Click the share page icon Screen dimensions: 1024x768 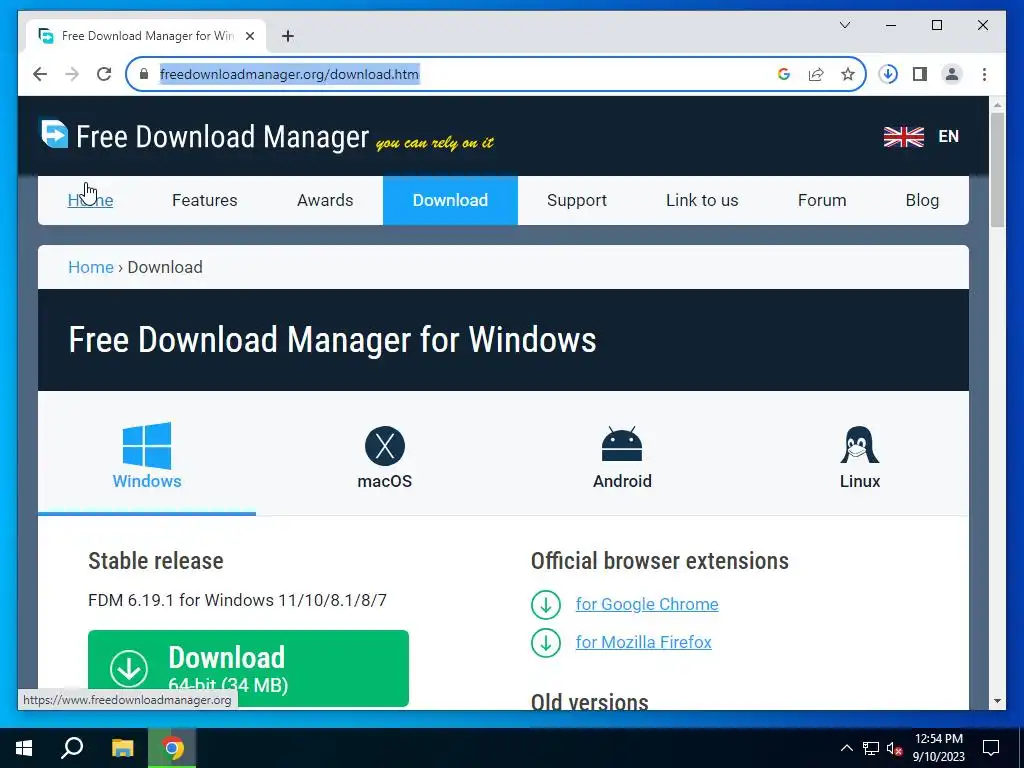pyautogui.click(x=816, y=74)
